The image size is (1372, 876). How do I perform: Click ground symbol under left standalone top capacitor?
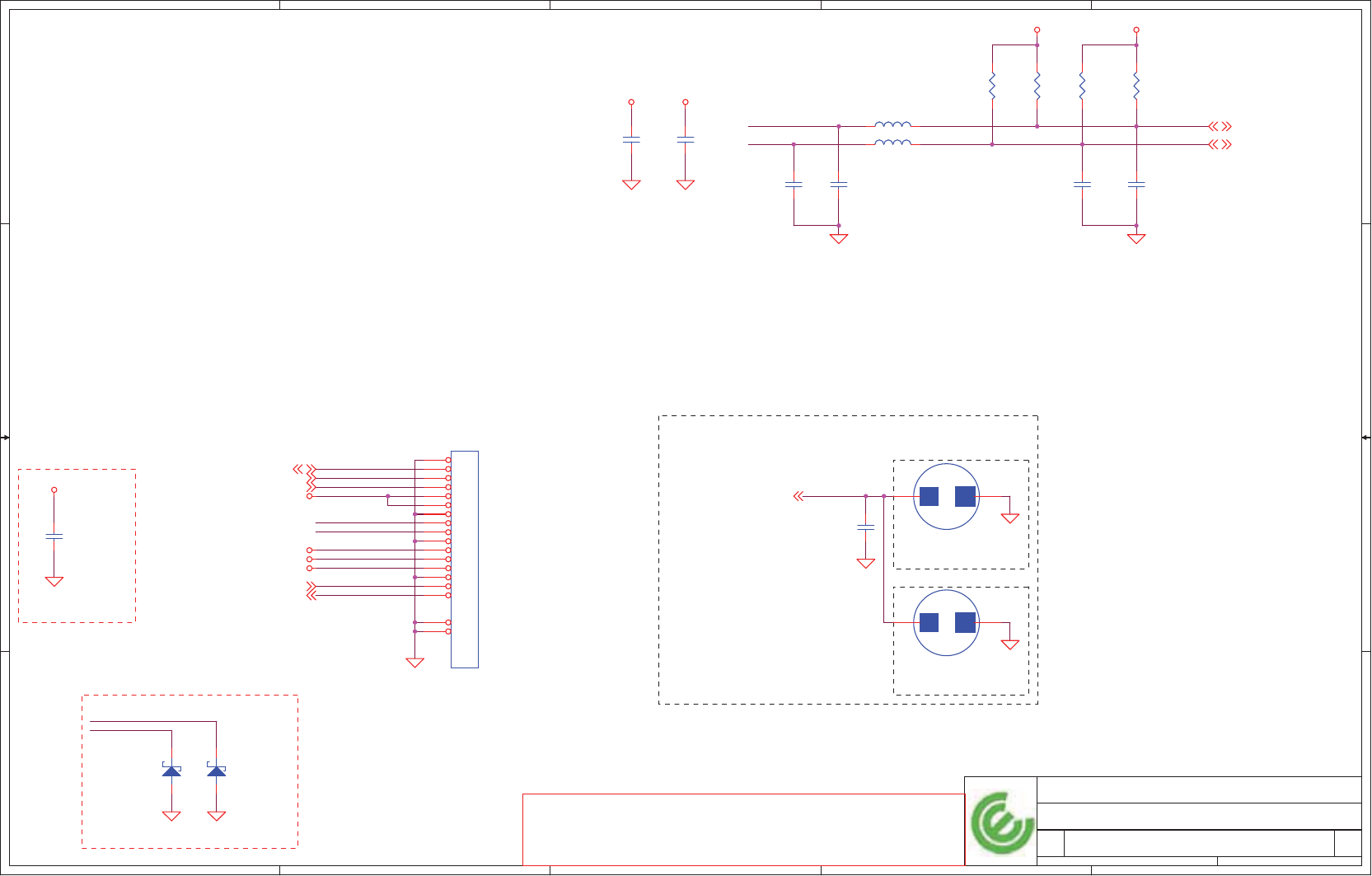tap(631, 185)
